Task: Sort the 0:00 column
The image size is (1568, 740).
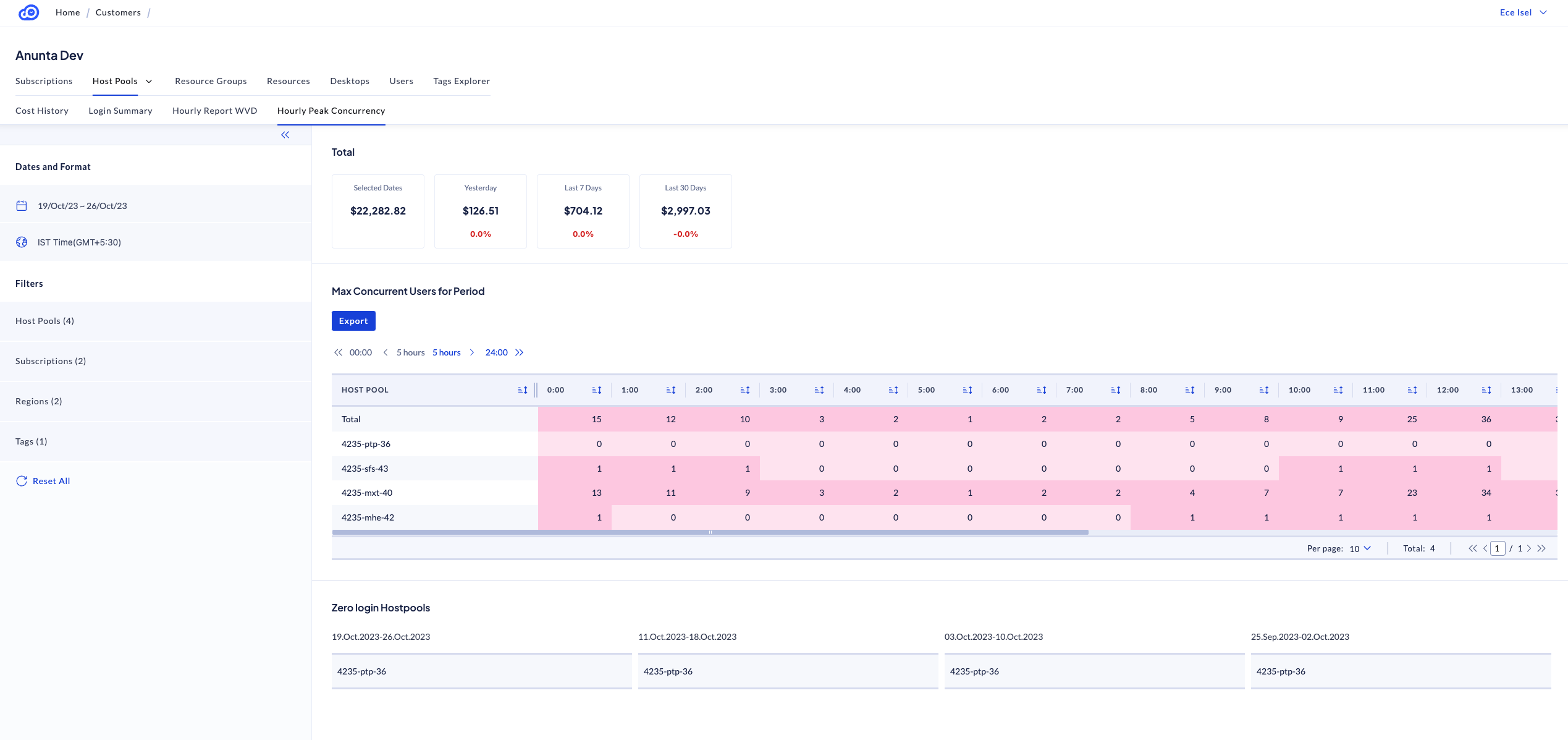Action: coord(597,390)
